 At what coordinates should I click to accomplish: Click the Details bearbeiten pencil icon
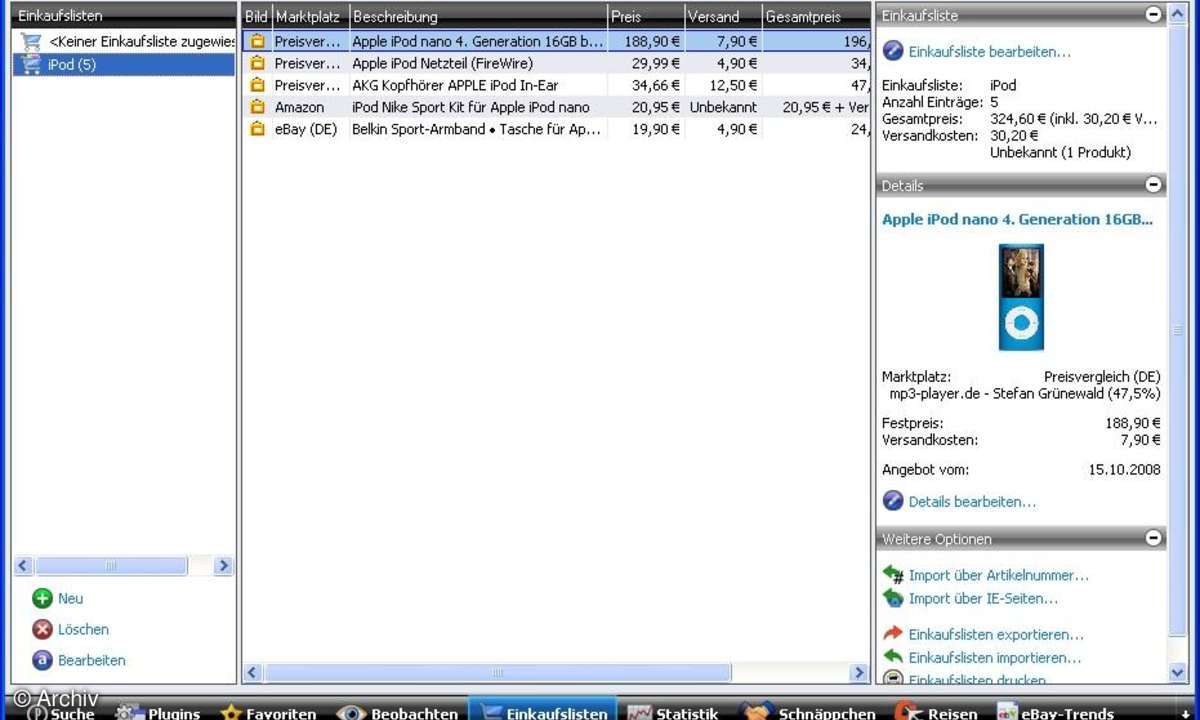click(893, 501)
